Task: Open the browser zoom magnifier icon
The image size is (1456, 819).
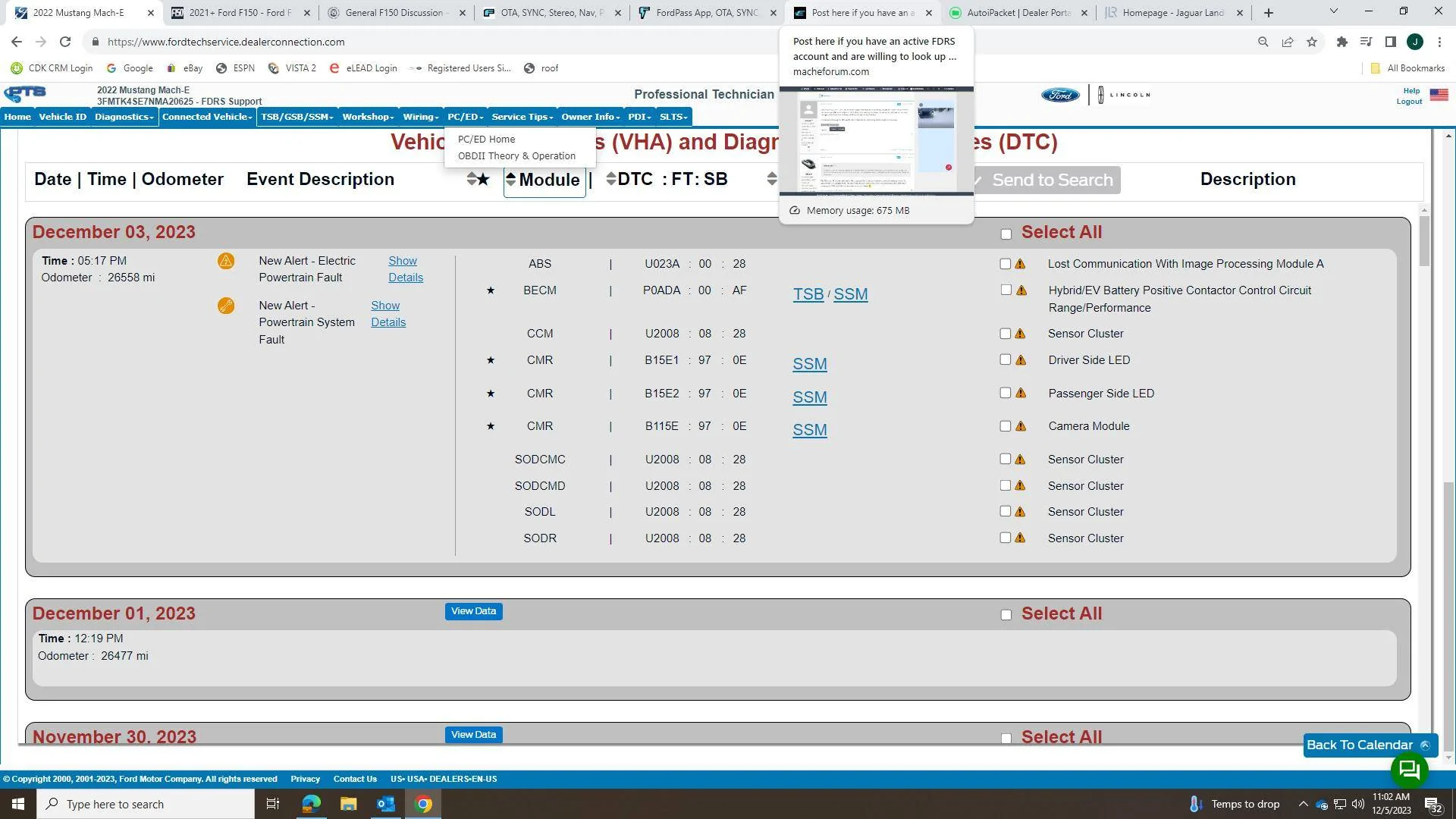Action: coord(1263,42)
